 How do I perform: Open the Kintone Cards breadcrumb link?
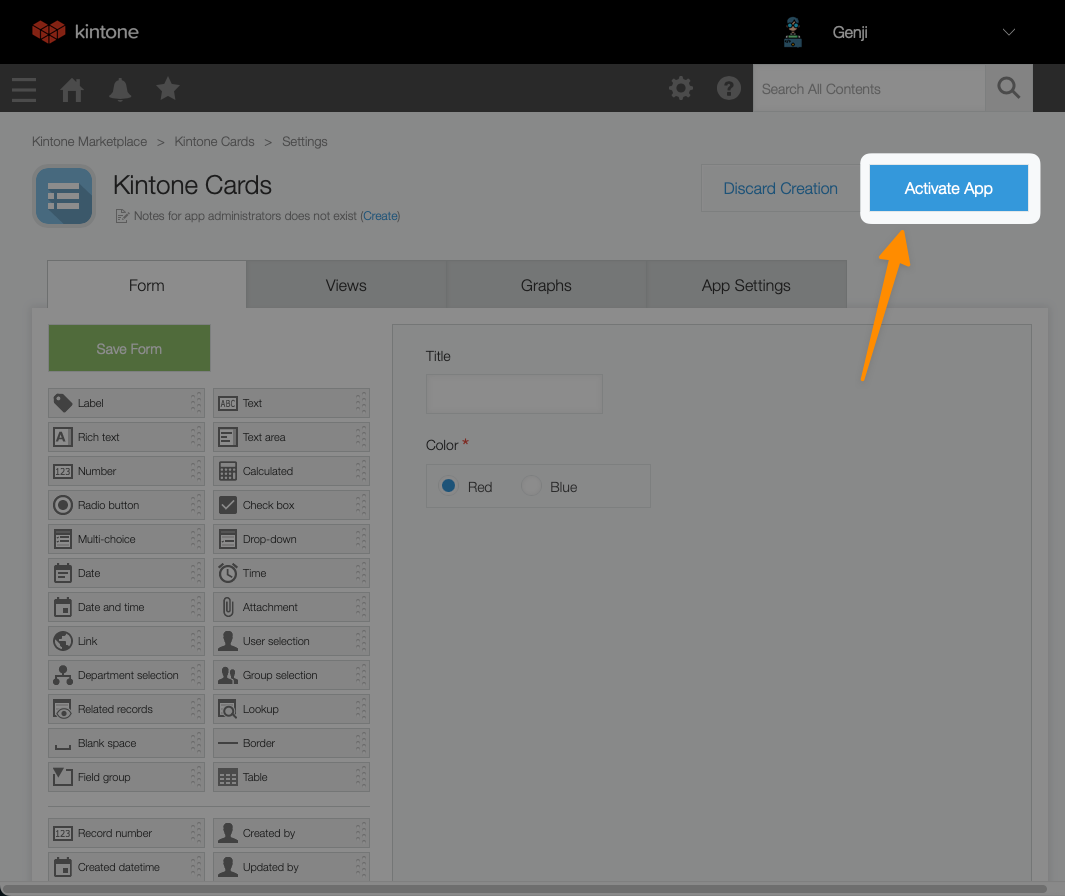pyautogui.click(x=214, y=141)
